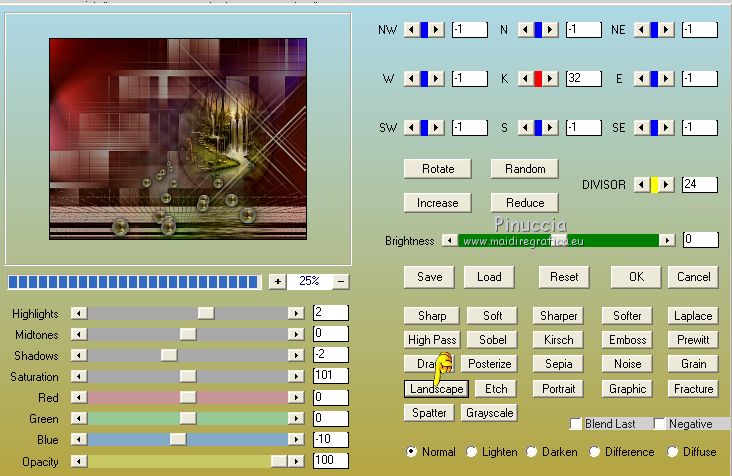Click the image preview thumbnail

pyautogui.click(x=177, y=139)
